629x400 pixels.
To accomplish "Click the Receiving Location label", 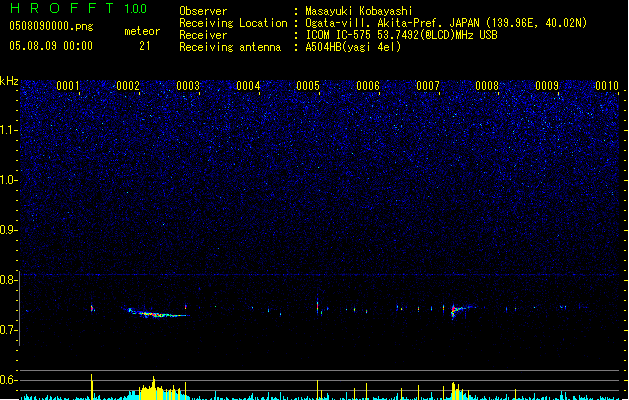I will pyautogui.click(x=233, y=23).
